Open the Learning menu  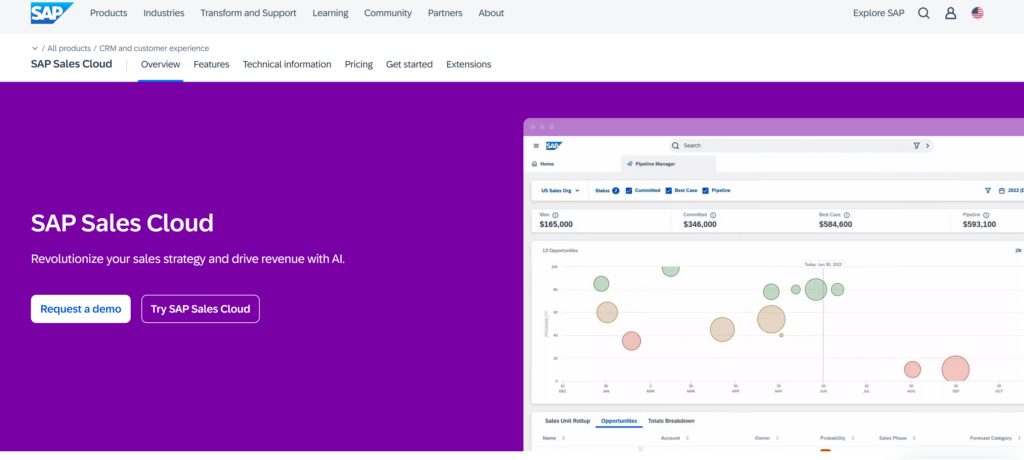click(330, 13)
